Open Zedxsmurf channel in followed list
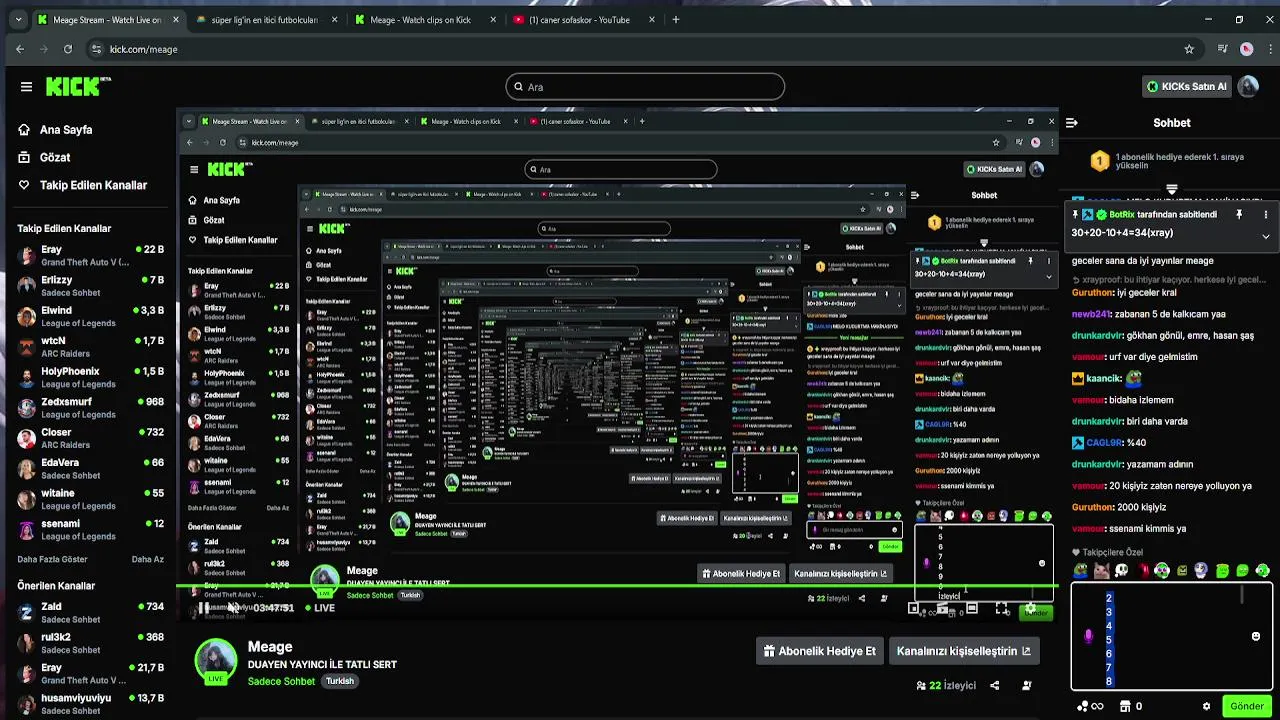 click(x=90, y=408)
